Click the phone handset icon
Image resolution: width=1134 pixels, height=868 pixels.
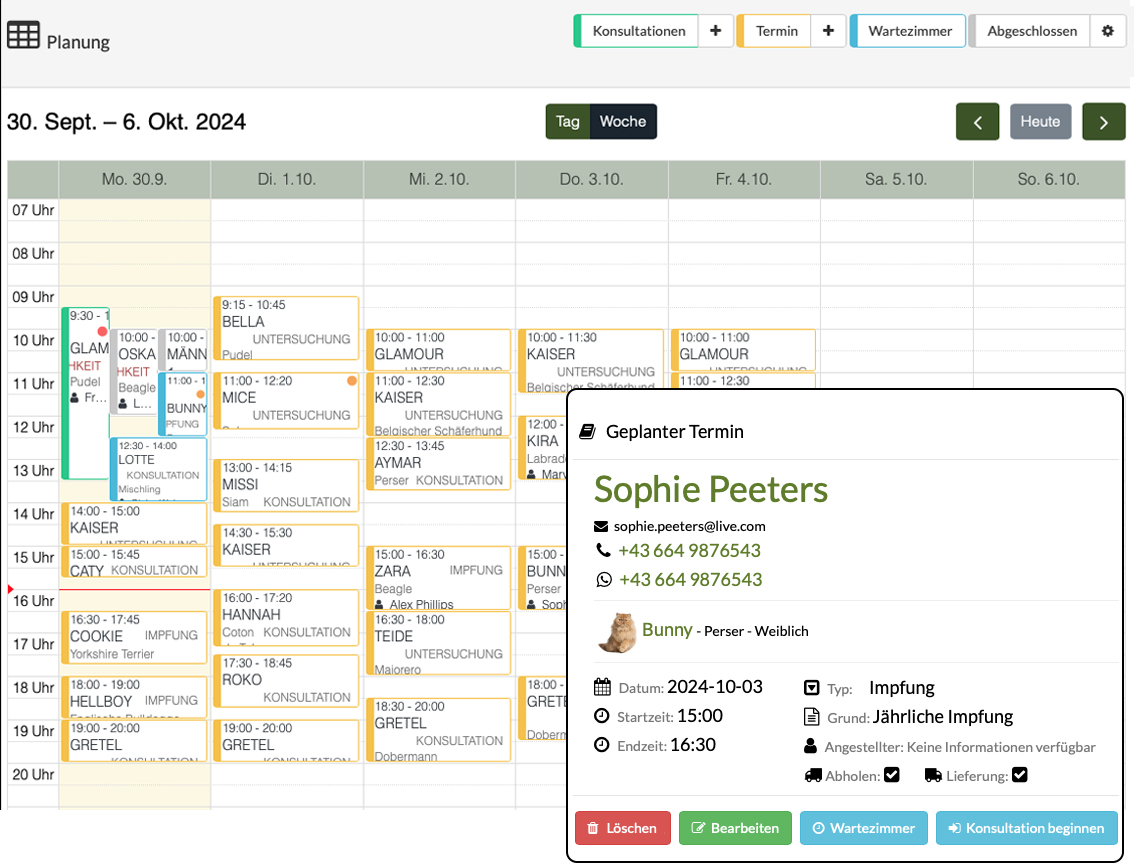(603, 550)
